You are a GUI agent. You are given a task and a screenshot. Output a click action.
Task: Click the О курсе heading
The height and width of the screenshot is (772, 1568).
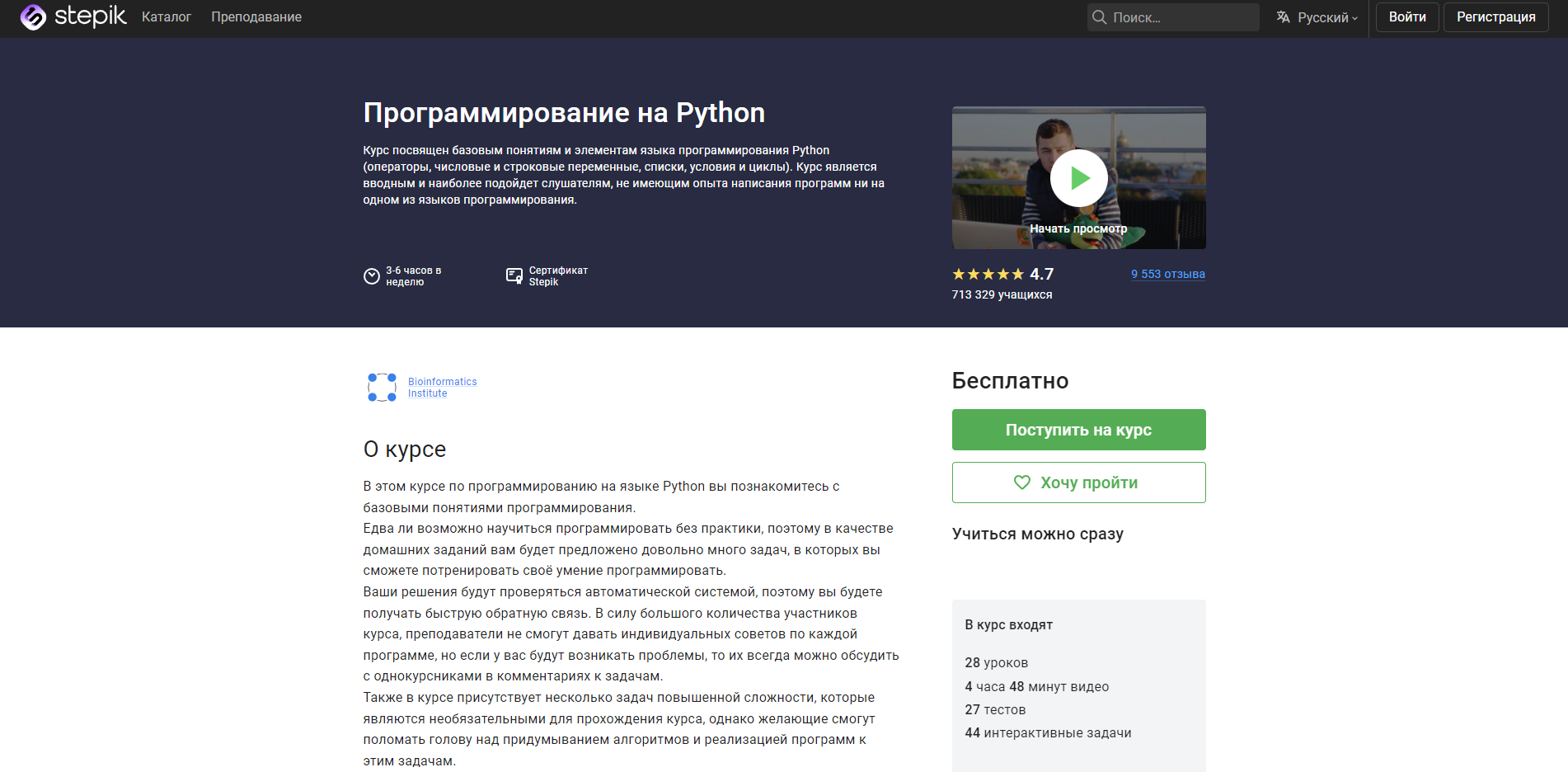coord(405,450)
